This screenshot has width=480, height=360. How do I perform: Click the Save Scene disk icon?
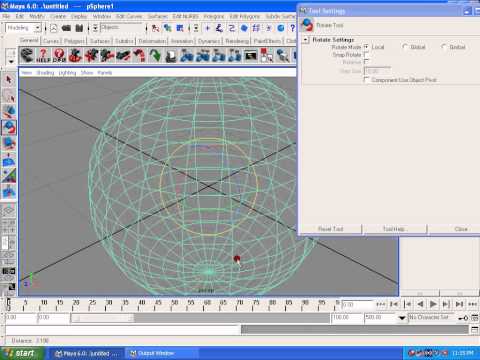click(79, 28)
